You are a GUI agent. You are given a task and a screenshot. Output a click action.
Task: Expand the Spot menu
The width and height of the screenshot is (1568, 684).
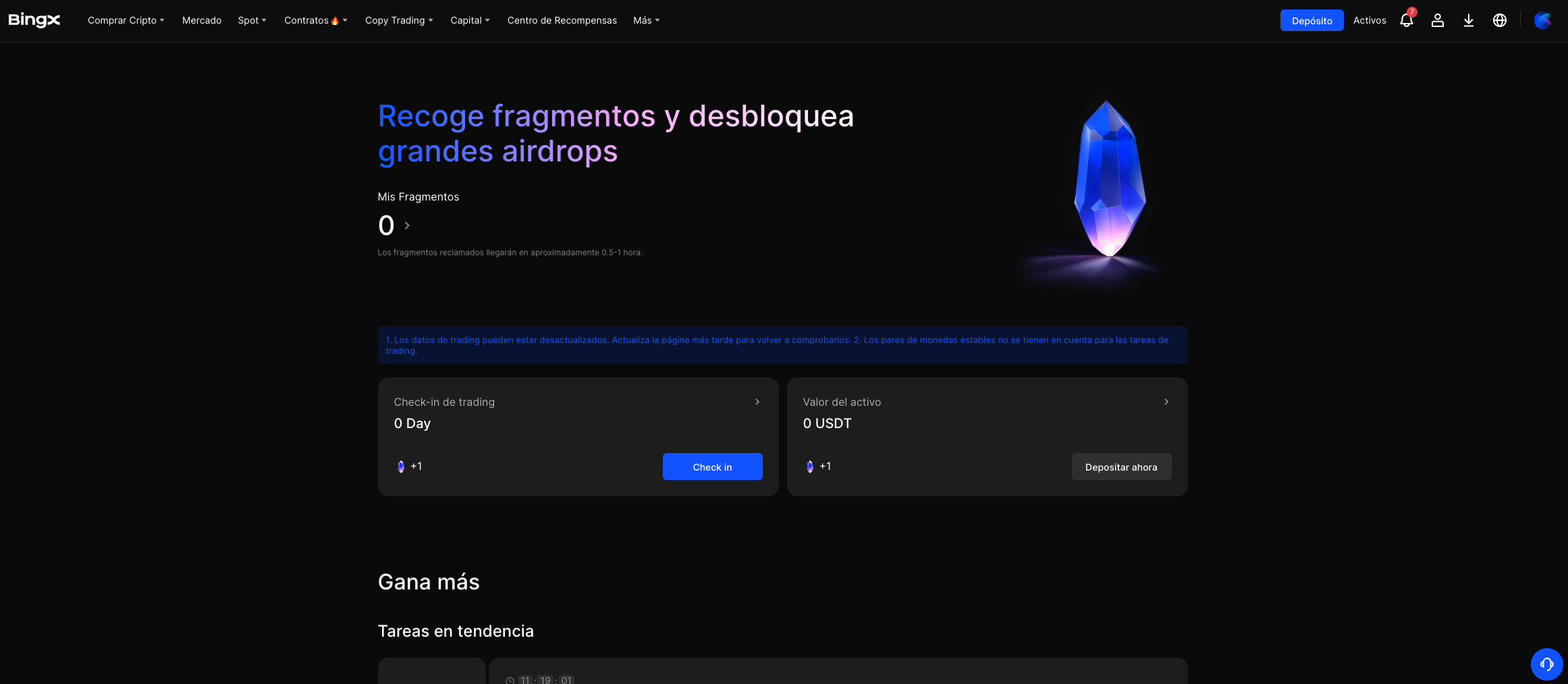click(252, 20)
